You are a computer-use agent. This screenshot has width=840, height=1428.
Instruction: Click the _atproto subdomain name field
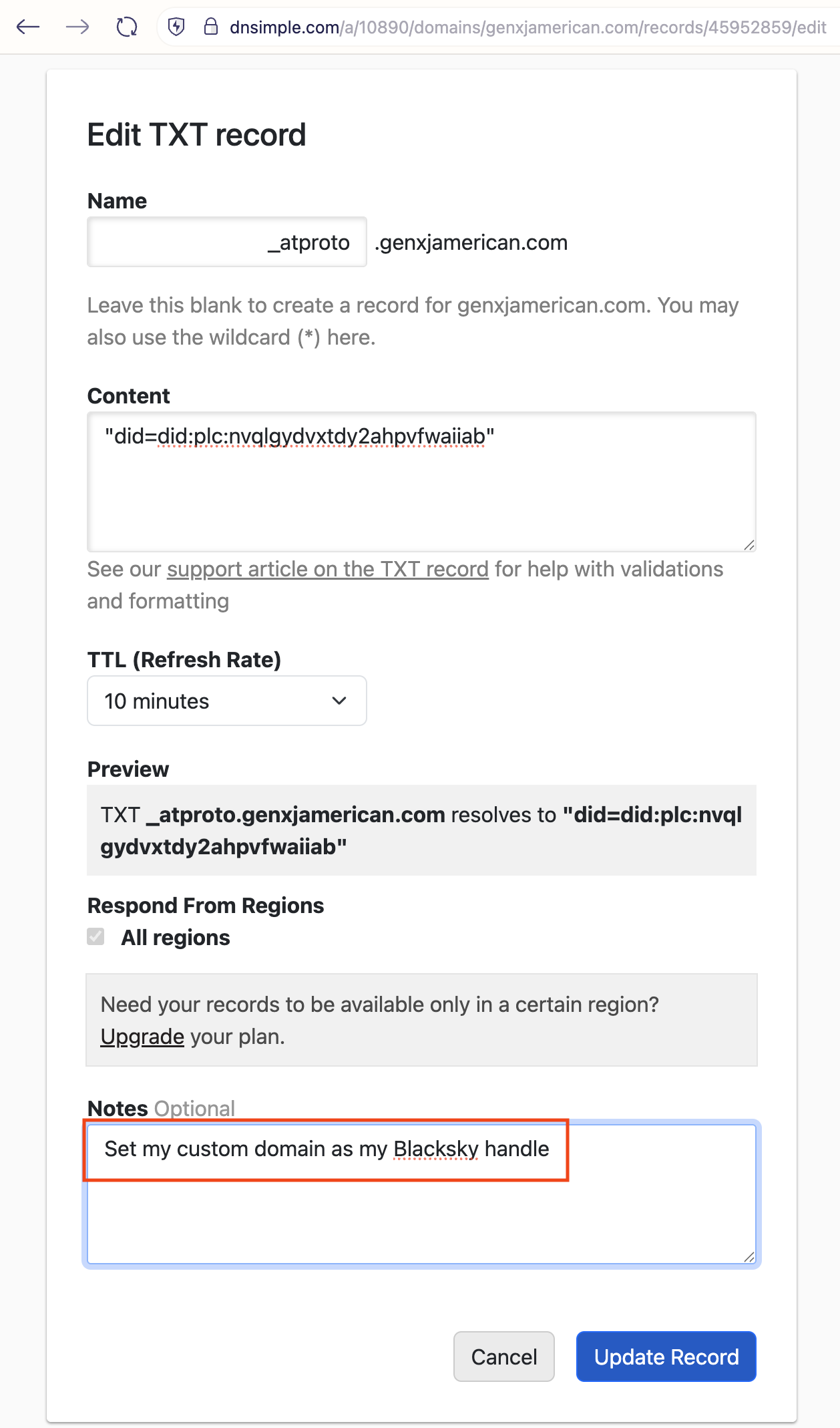click(x=226, y=242)
